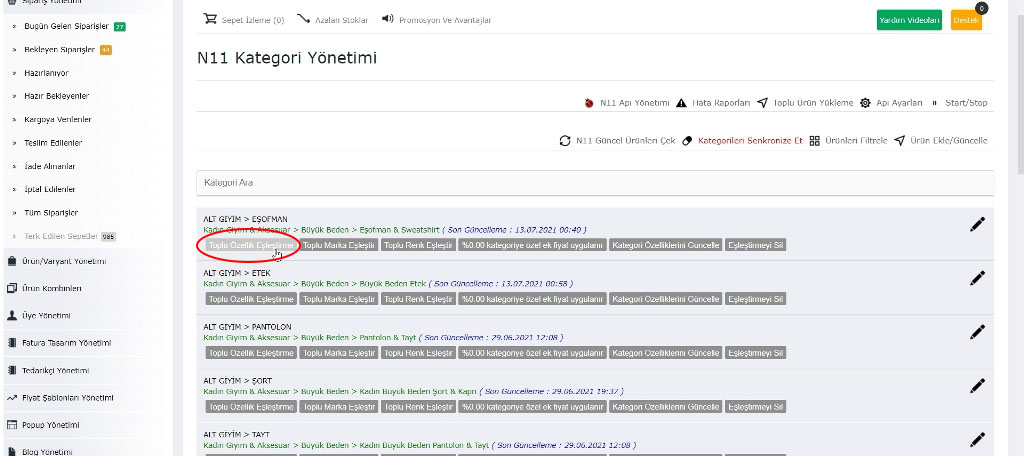The height and width of the screenshot is (456, 1024).
Task: Click the Ürün Kombinleri sidebar icon
Action: click(12, 288)
